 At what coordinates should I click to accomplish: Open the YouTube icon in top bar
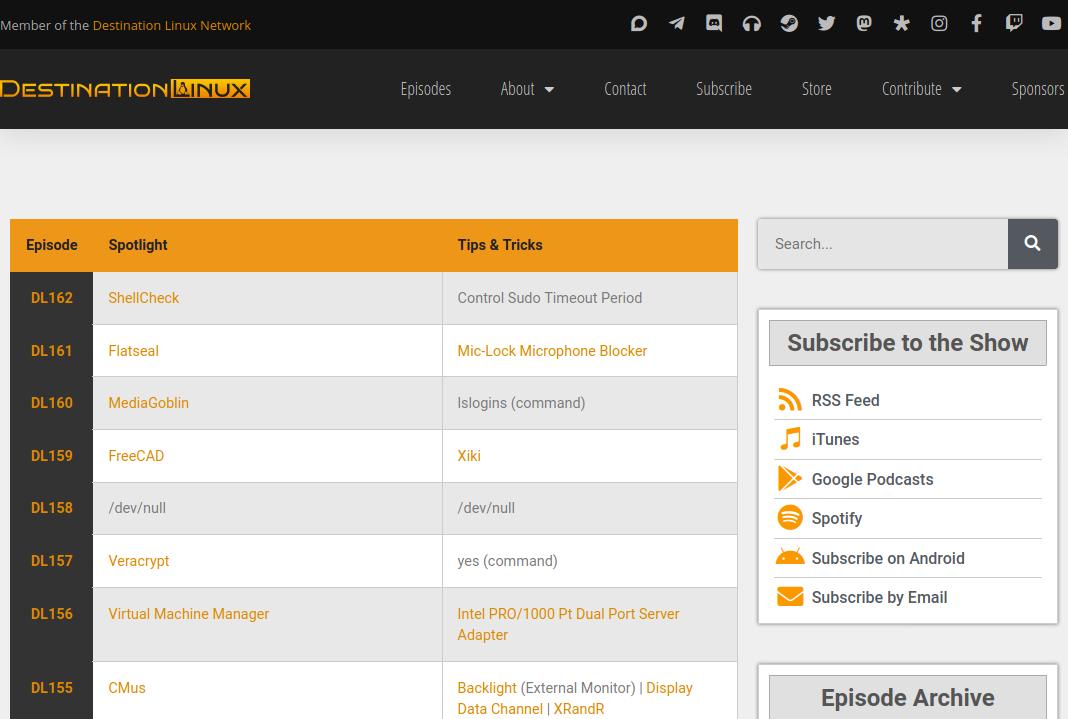tap(1051, 24)
